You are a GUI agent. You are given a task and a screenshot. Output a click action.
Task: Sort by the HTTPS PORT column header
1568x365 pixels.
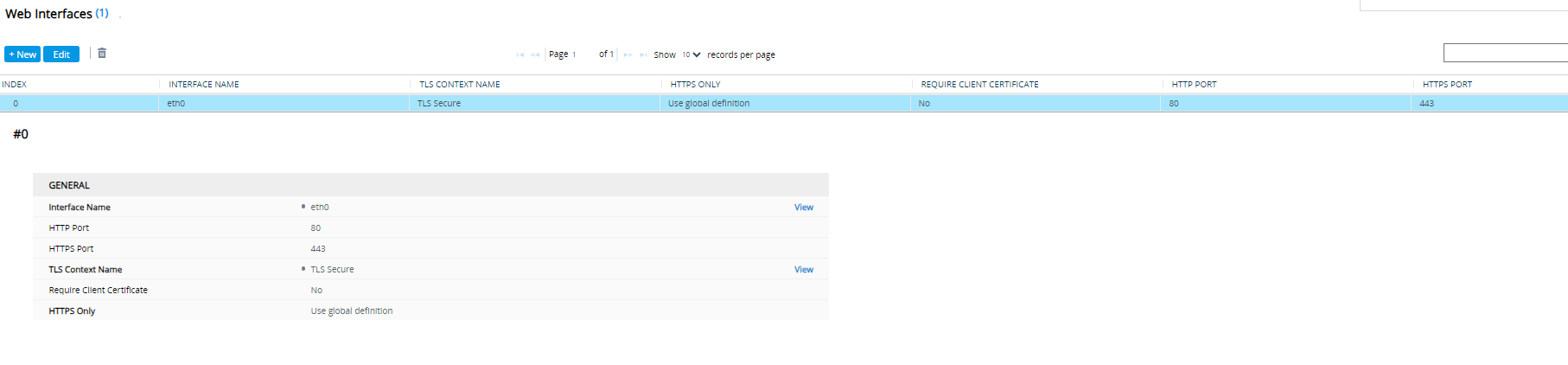tap(1447, 84)
